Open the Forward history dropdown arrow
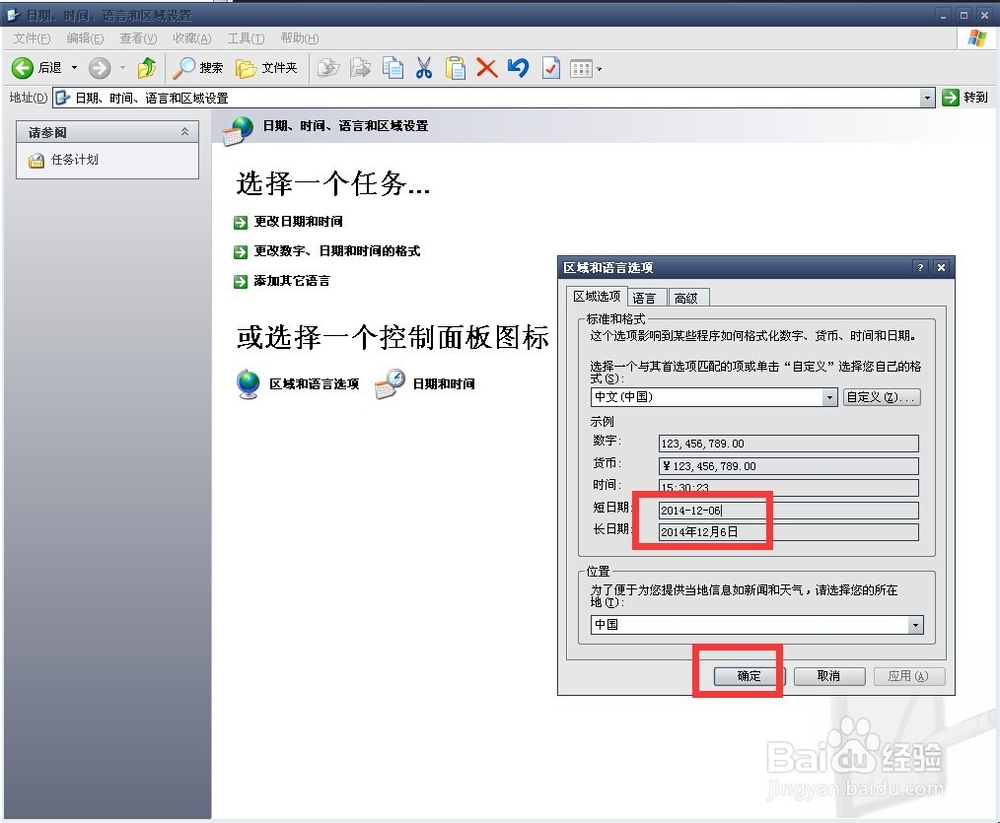 (x=122, y=68)
